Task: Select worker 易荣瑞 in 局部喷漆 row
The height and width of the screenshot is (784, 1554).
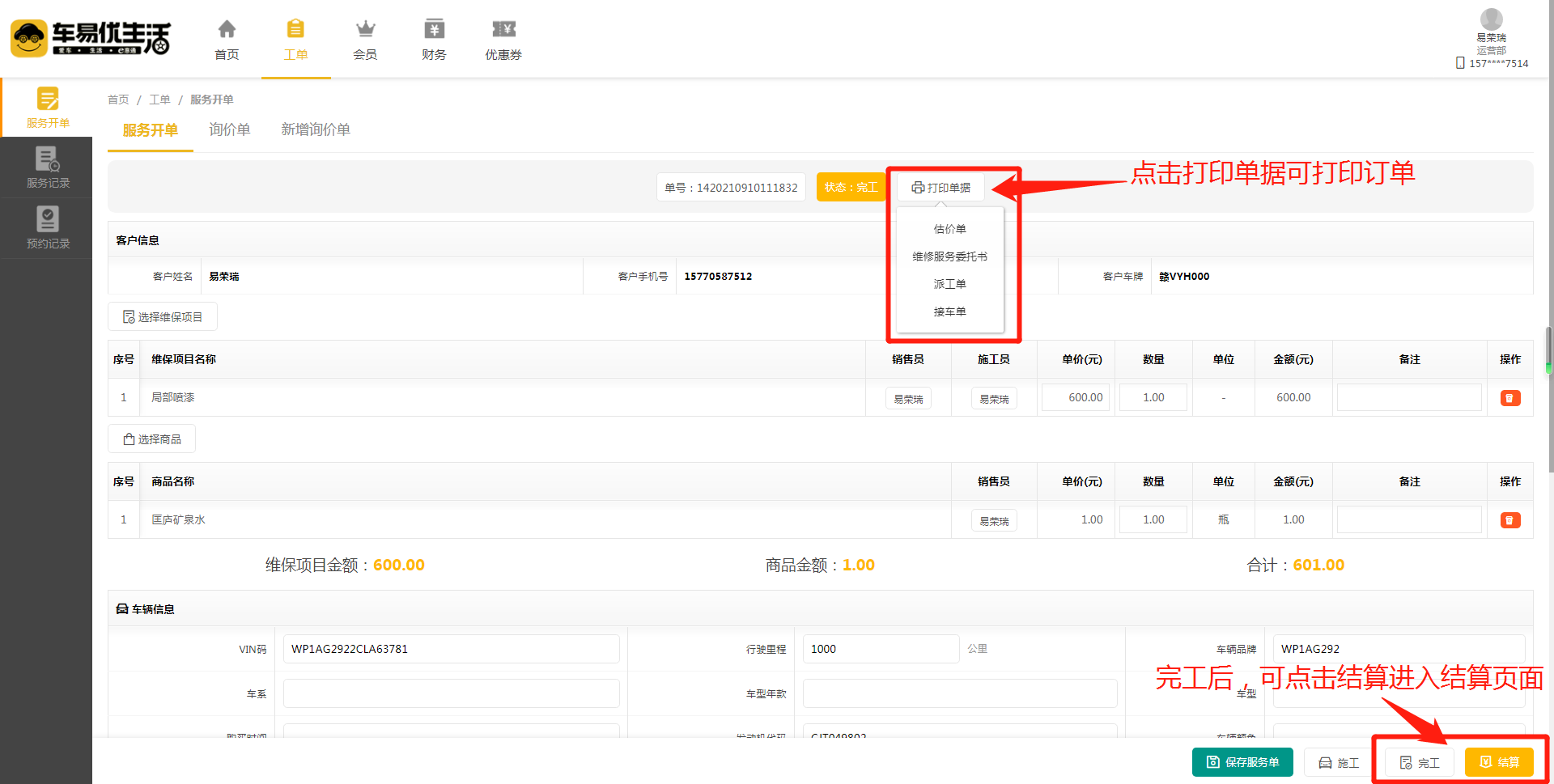Action: (994, 398)
